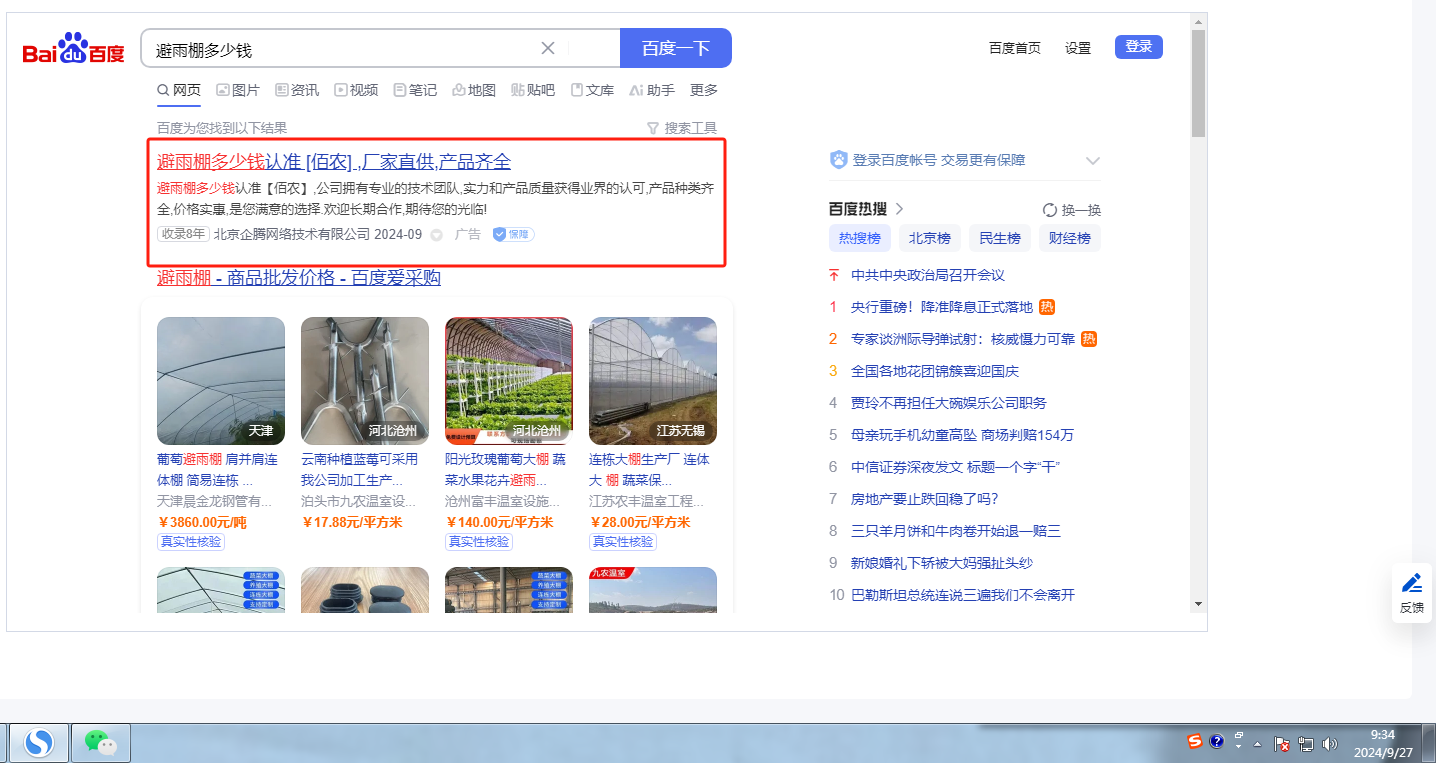Image resolution: width=1436 pixels, height=763 pixels.
Task: Open the volume speaker tray icon
Action: [1330, 744]
